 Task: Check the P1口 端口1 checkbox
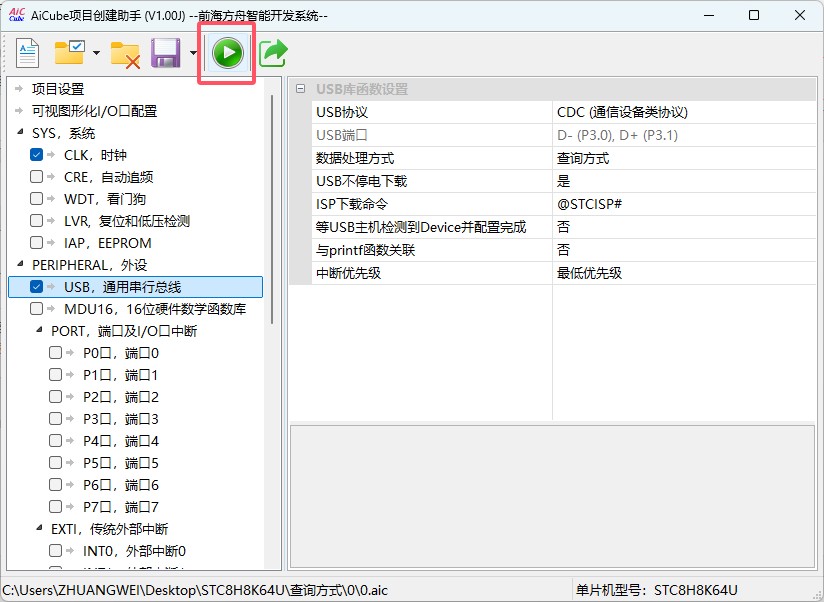point(55,375)
